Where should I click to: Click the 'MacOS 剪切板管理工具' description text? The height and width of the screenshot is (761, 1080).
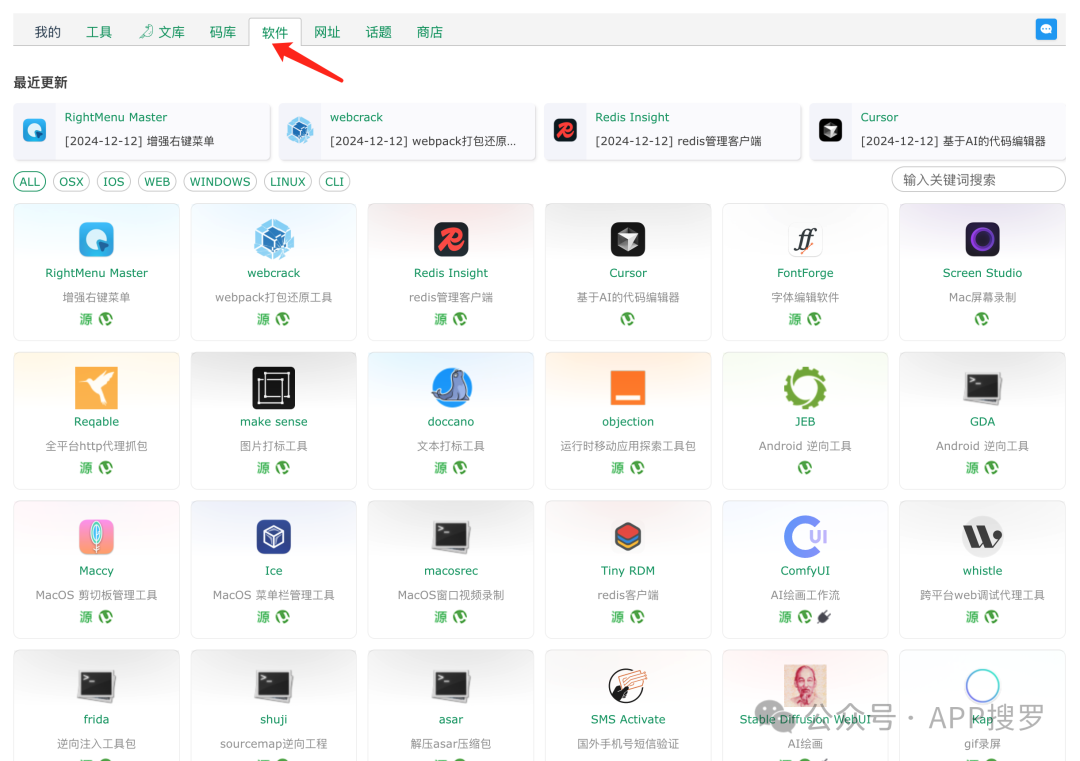(96, 595)
